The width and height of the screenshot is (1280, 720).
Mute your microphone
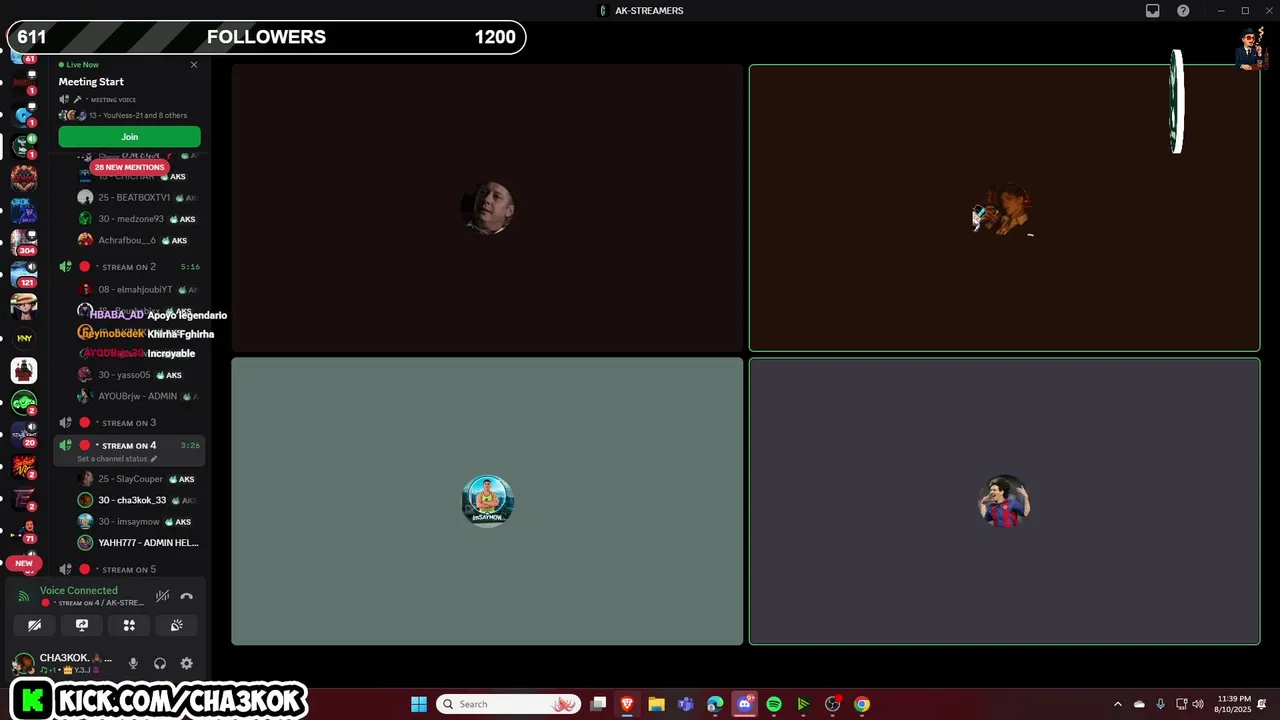tap(133, 663)
